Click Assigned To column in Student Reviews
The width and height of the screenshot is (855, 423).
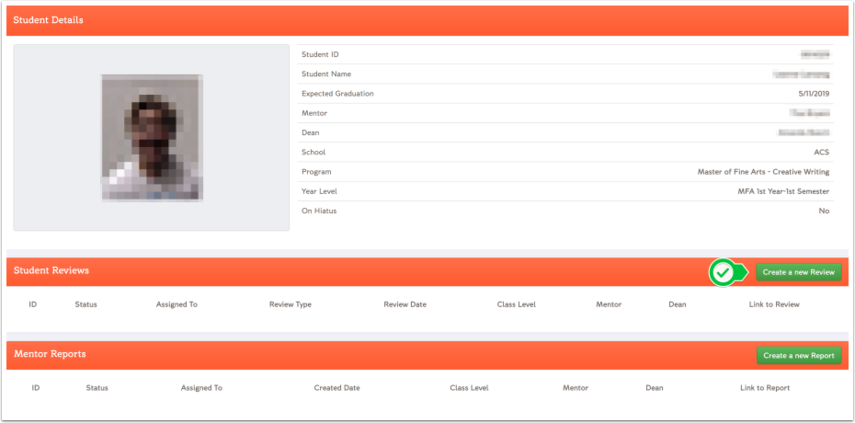point(177,304)
